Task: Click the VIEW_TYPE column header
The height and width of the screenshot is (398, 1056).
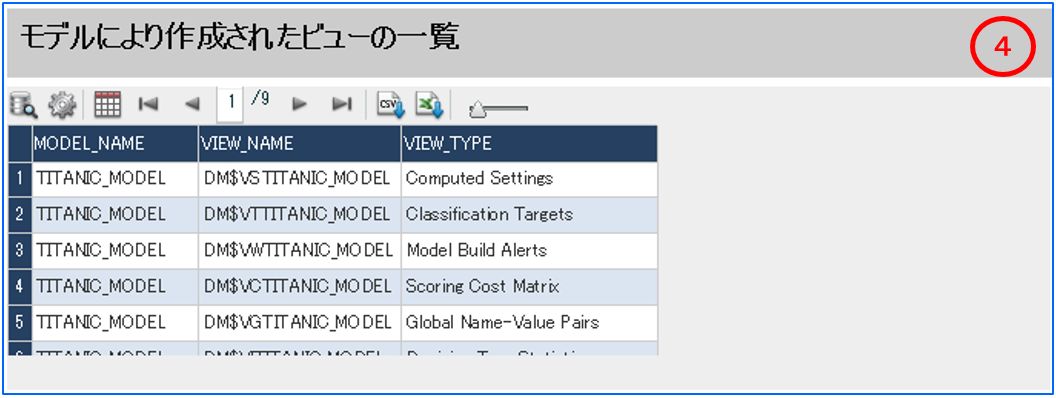Action: [529, 143]
